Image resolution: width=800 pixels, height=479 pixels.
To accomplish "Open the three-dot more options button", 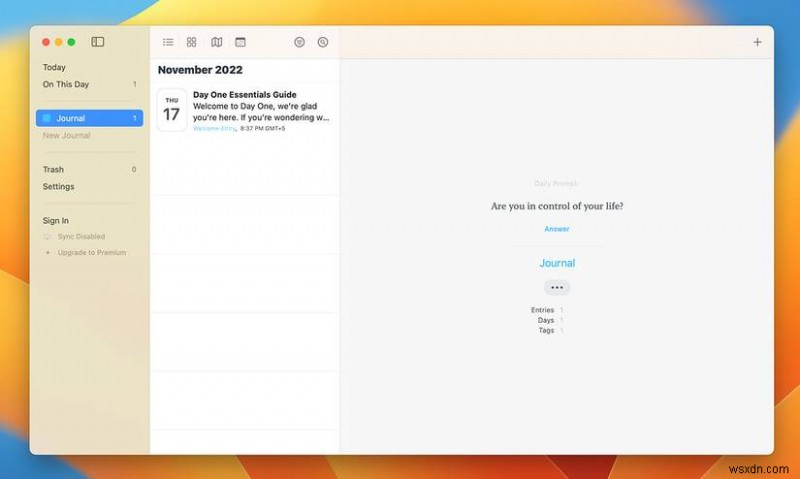I will (x=557, y=287).
